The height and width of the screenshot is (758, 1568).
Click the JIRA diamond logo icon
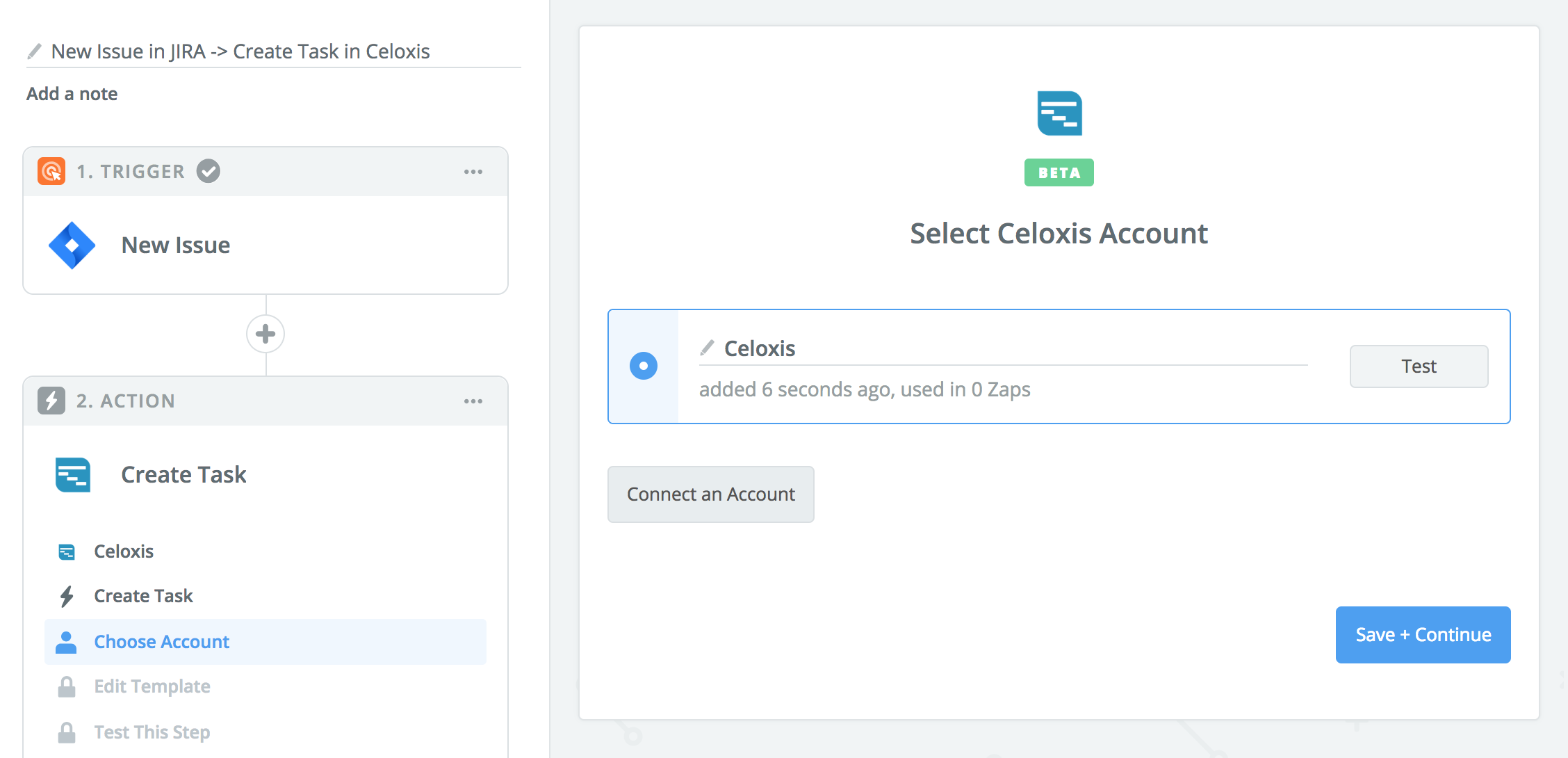pos(72,245)
